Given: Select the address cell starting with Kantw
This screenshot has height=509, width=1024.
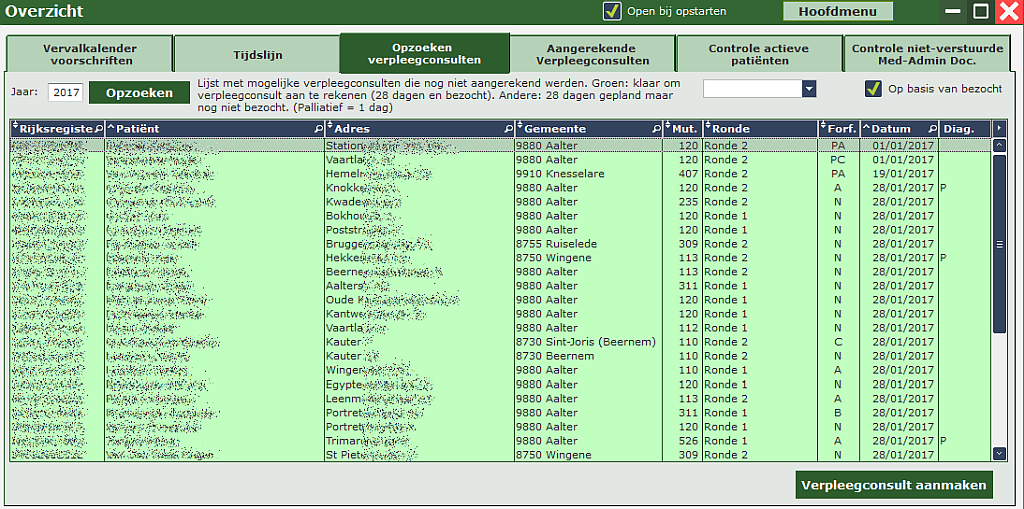Looking at the screenshot, I should point(419,314).
